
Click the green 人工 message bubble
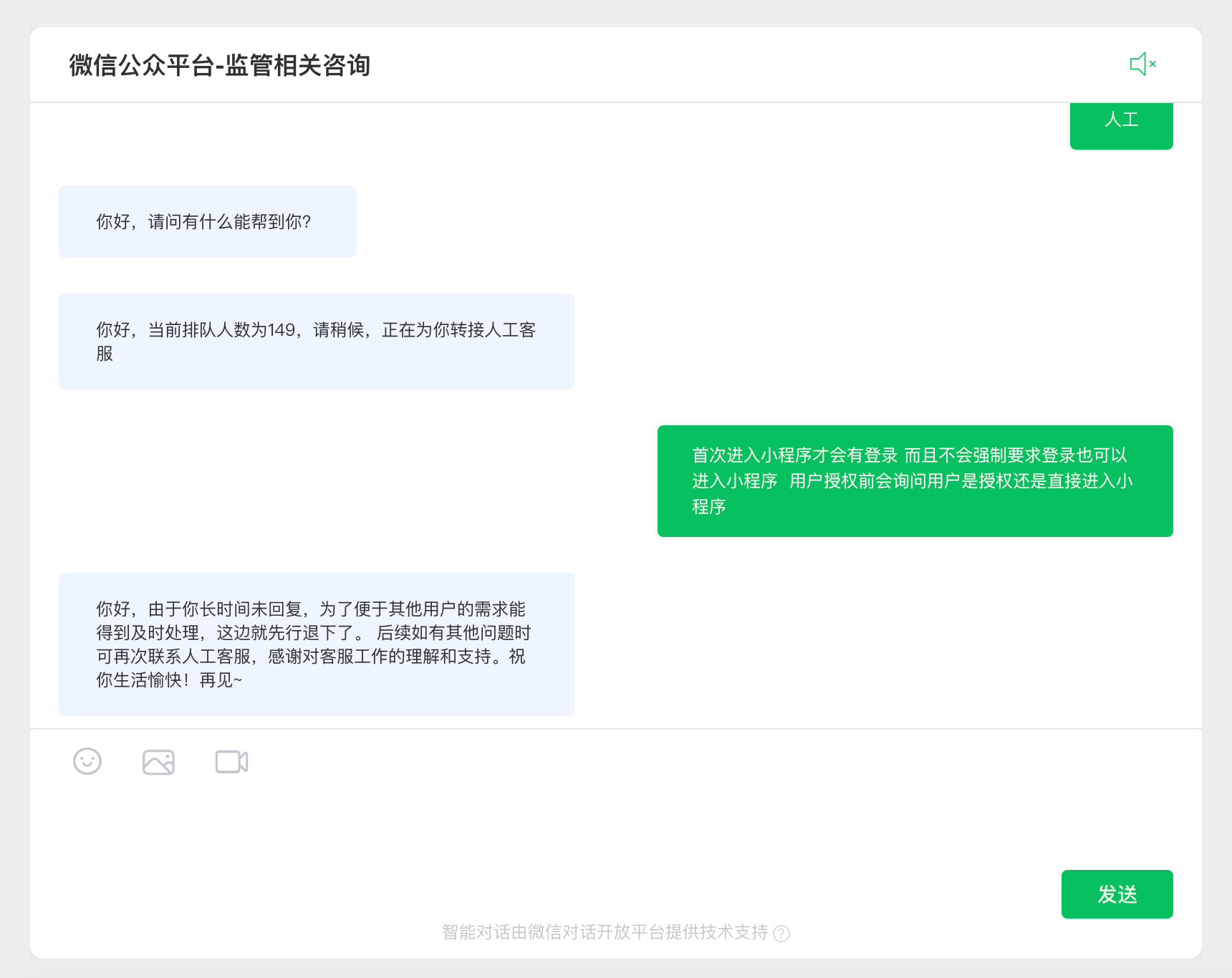1122,125
